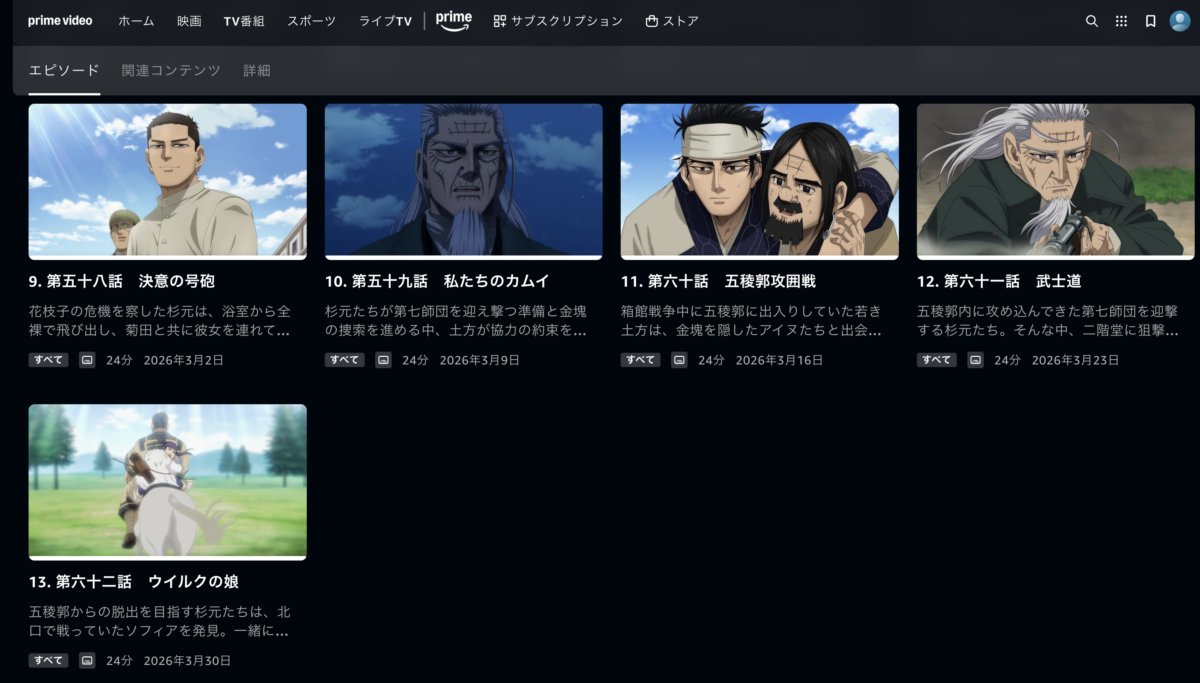Click 24分 duration of episode 9
This screenshot has height=683, width=1200.
tap(119, 360)
